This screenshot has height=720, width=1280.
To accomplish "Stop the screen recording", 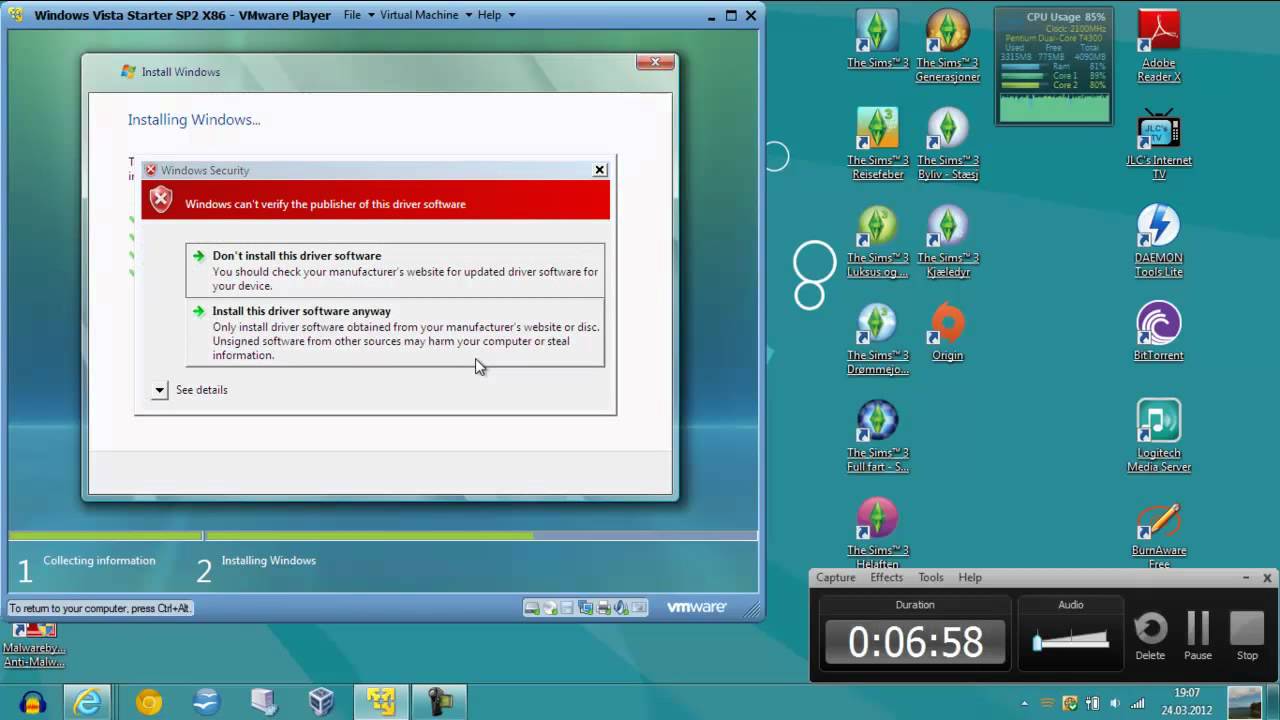I will (1247, 635).
